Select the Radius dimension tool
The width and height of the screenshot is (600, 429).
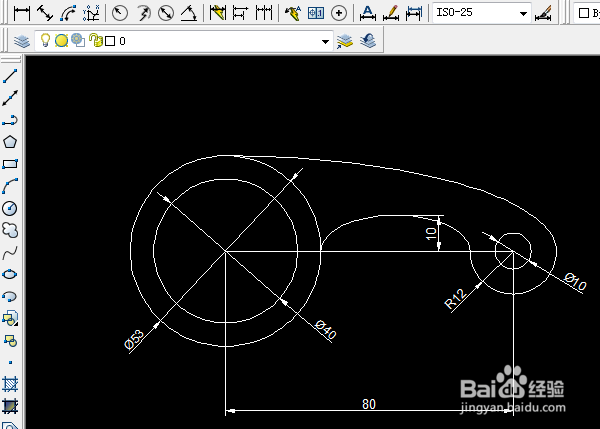pos(120,13)
